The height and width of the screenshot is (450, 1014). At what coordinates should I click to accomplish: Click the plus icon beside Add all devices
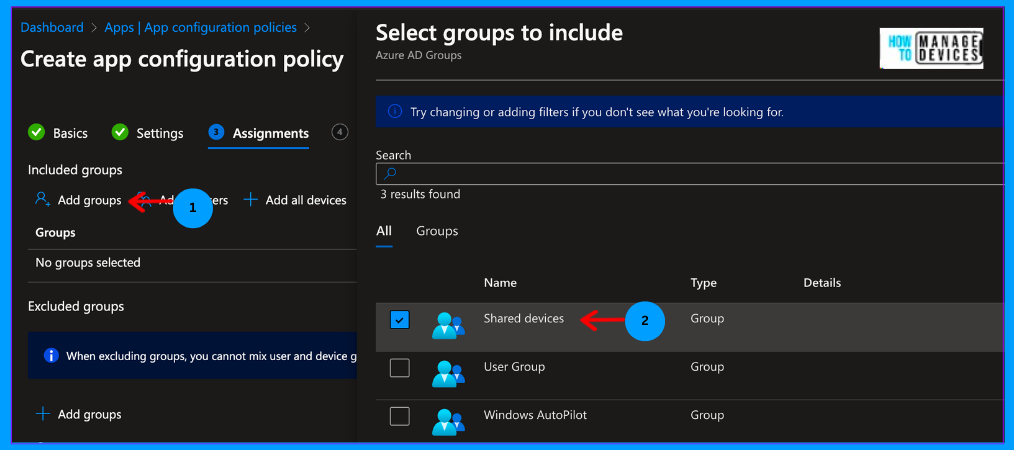pyautogui.click(x=251, y=200)
